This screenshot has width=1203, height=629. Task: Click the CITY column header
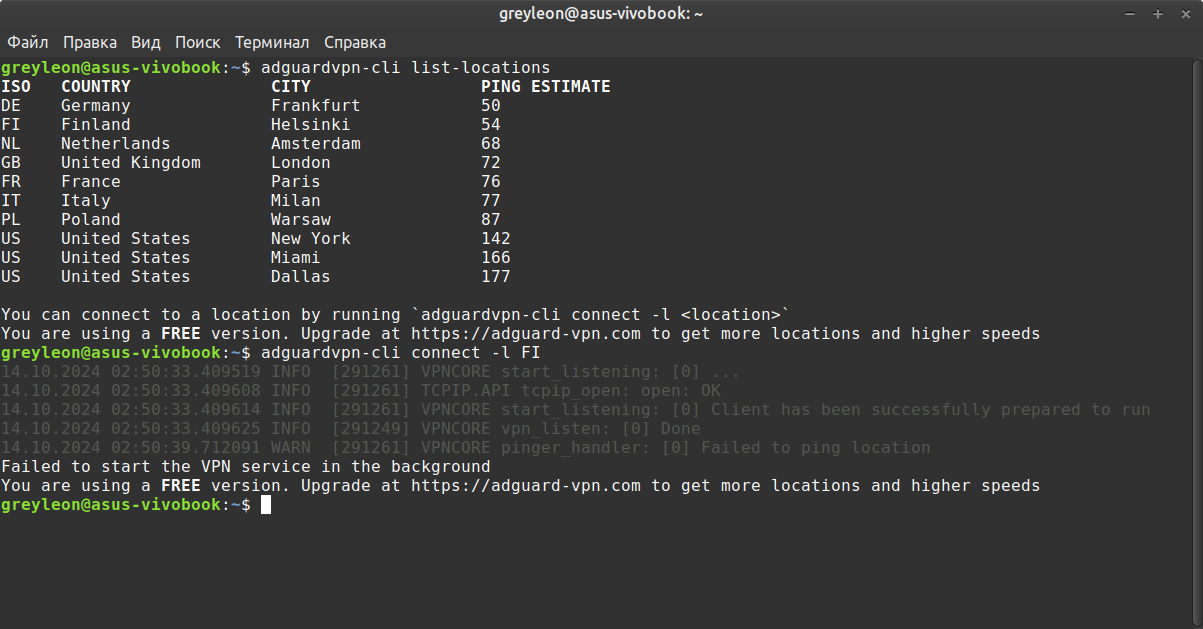tap(291, 87)
